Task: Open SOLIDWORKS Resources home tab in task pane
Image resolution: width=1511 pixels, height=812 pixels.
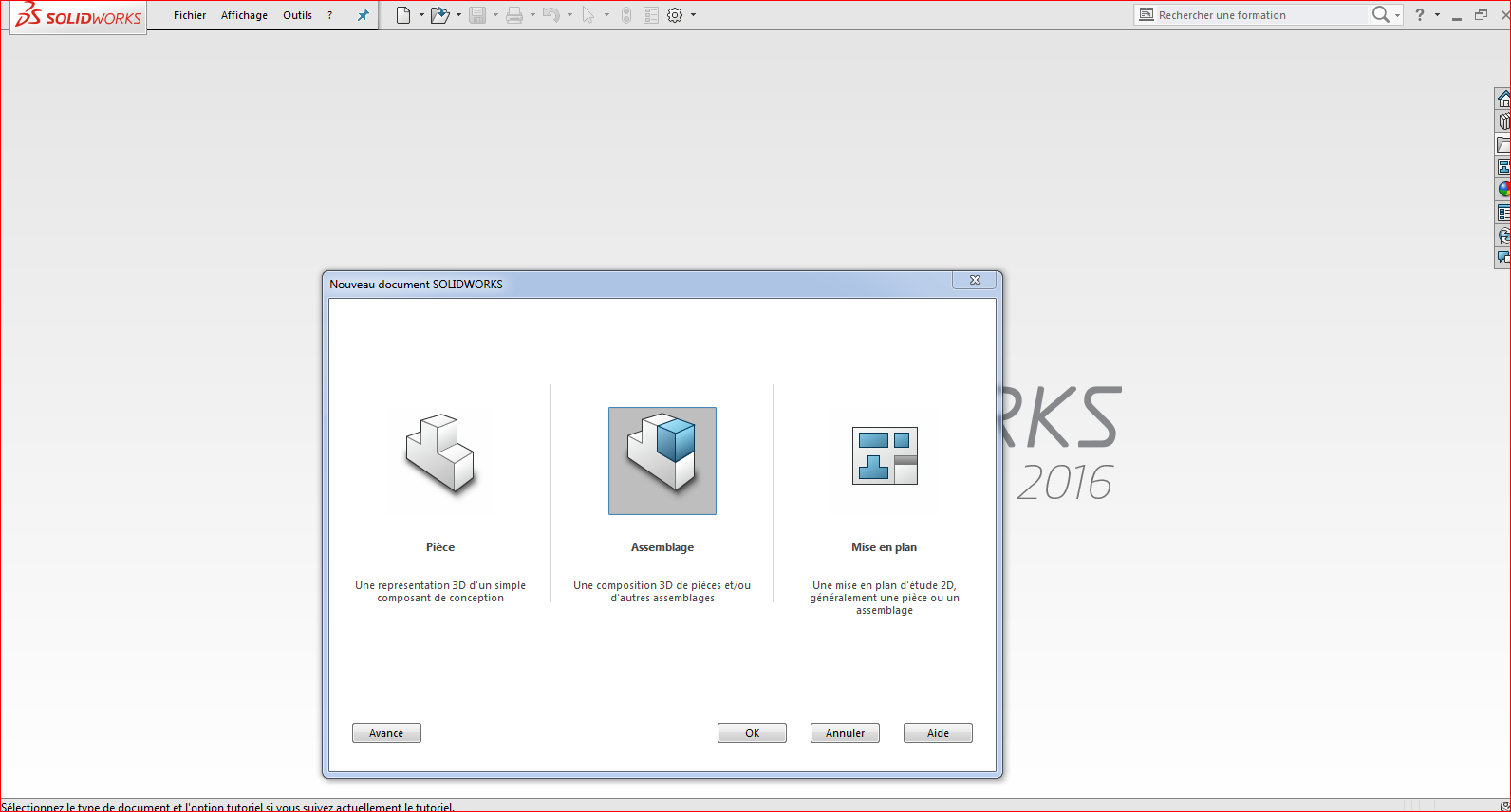Action: (1503, 99)
